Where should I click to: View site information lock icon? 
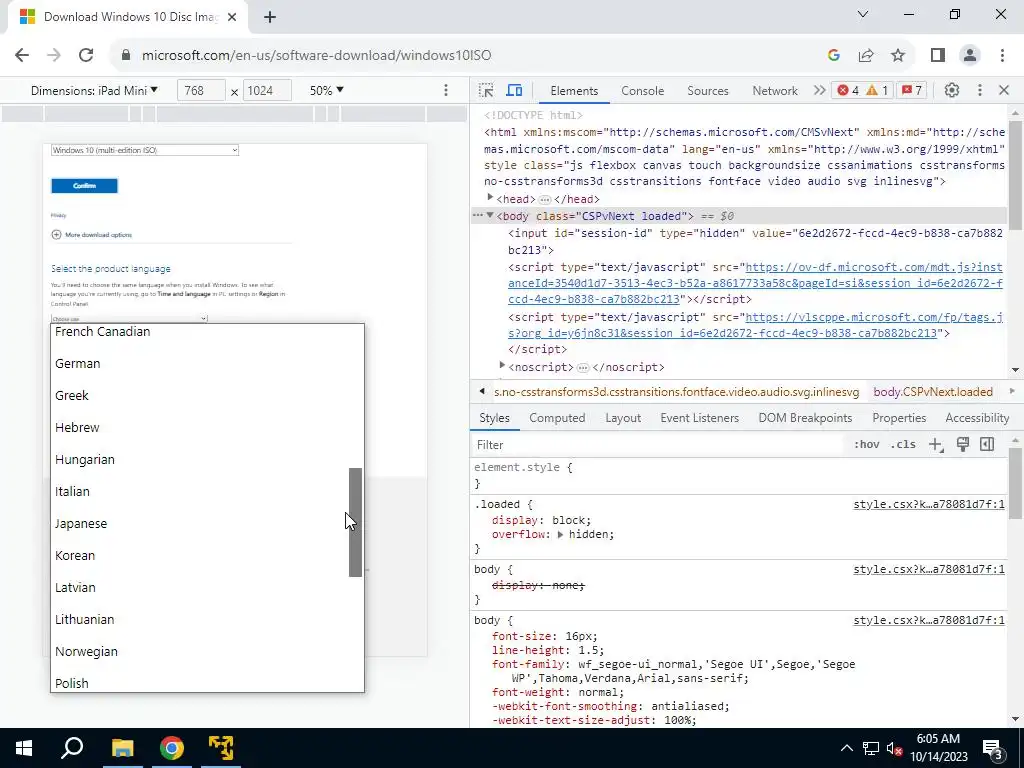tap(126, 56)
